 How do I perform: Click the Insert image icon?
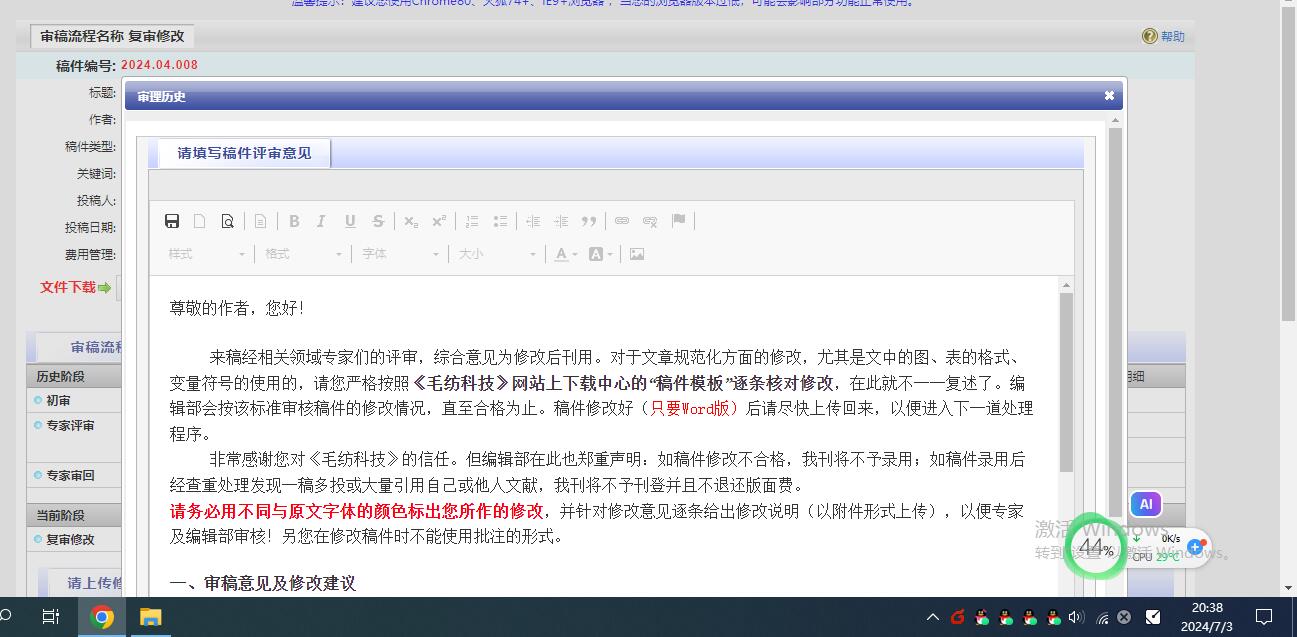pyautogui.click(x=637, y=254)
